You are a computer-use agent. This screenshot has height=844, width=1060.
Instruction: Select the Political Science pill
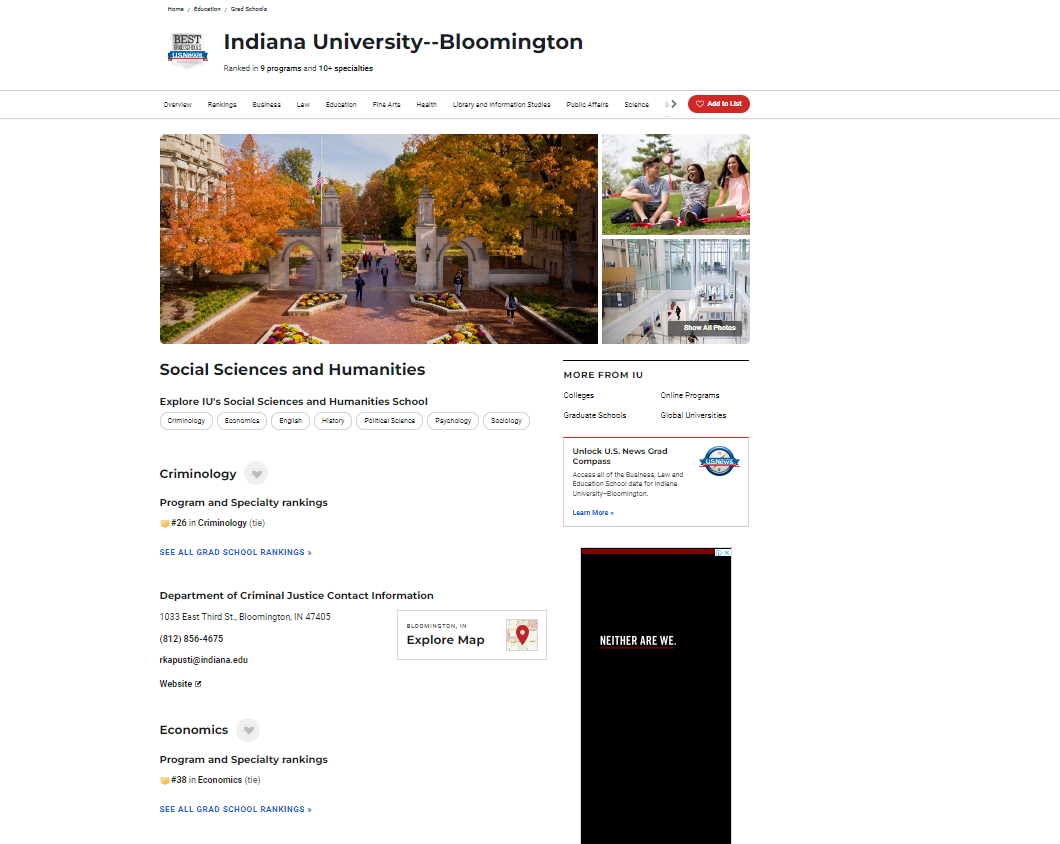click(389, 421)
